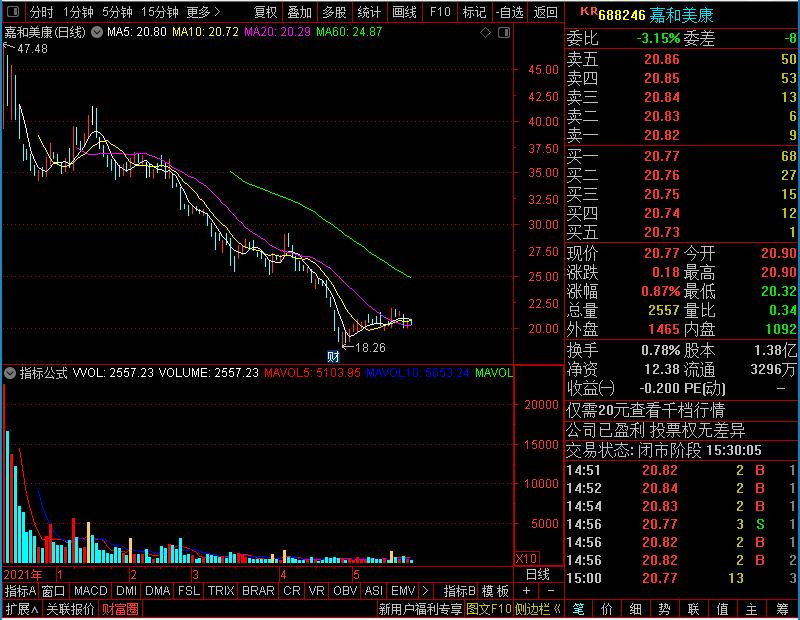Viewport: 800px width, 620px height.
Task: Open the 日线 period selector at chart bottom
Action: click(538, 575)
